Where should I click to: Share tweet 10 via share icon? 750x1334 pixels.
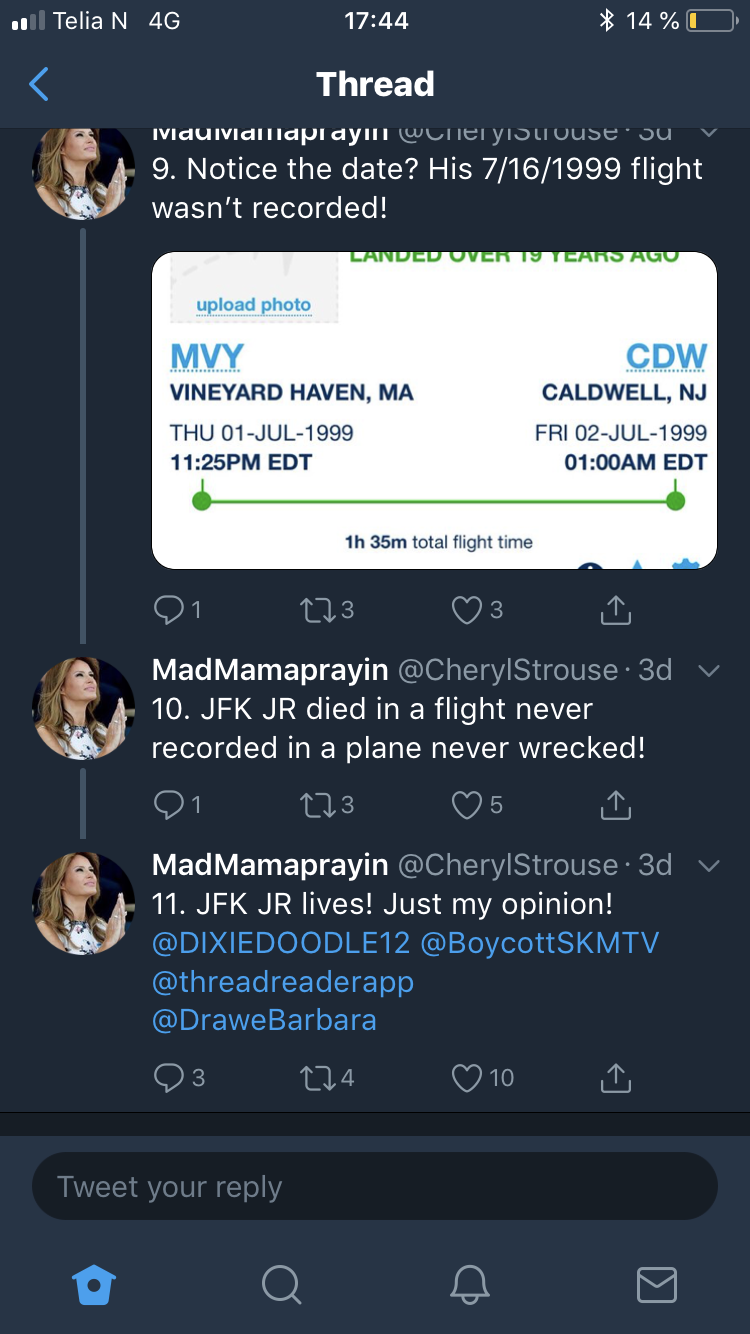(x=616, y=804)
